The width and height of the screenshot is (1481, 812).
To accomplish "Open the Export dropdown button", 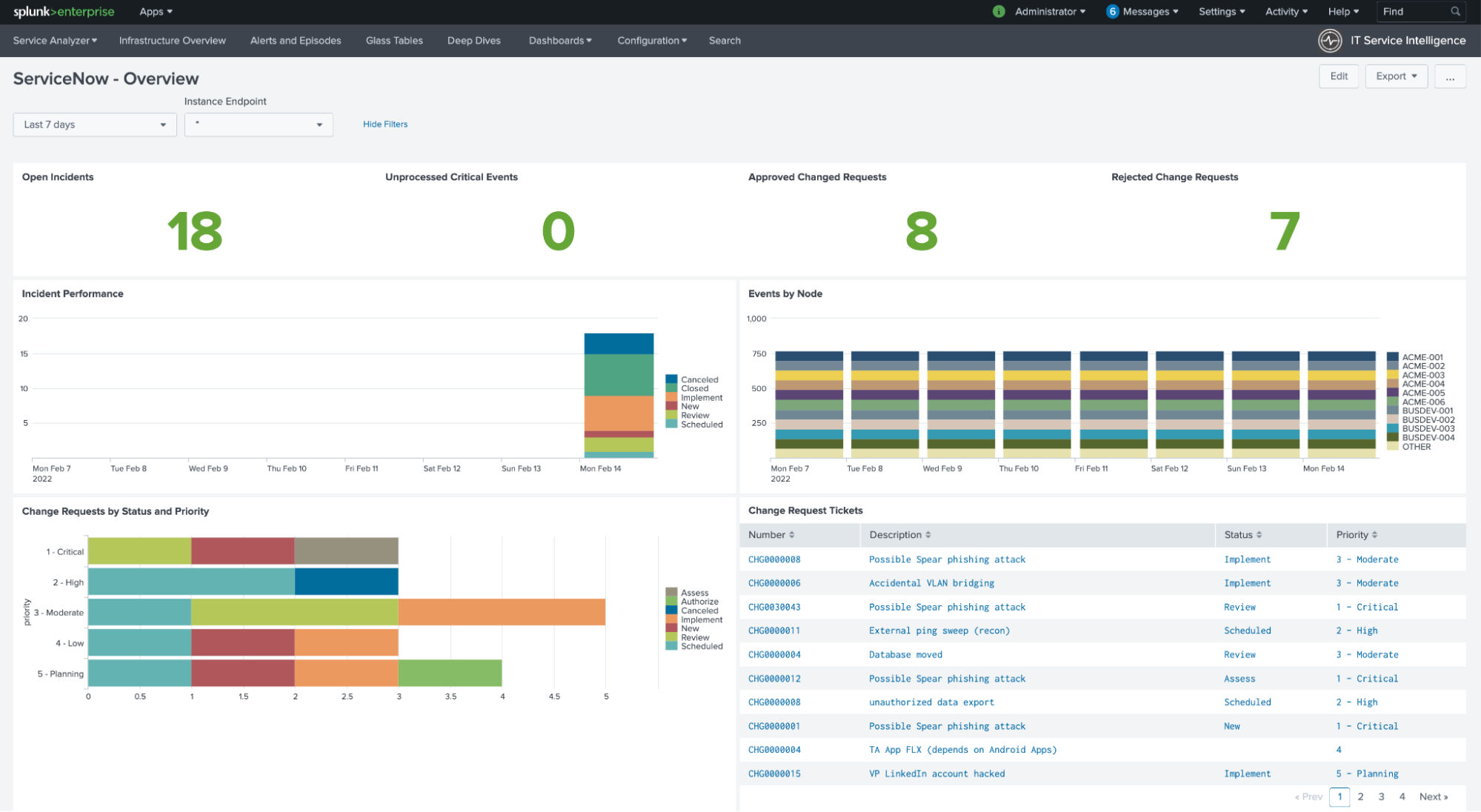I will [x=1396, y=76].
